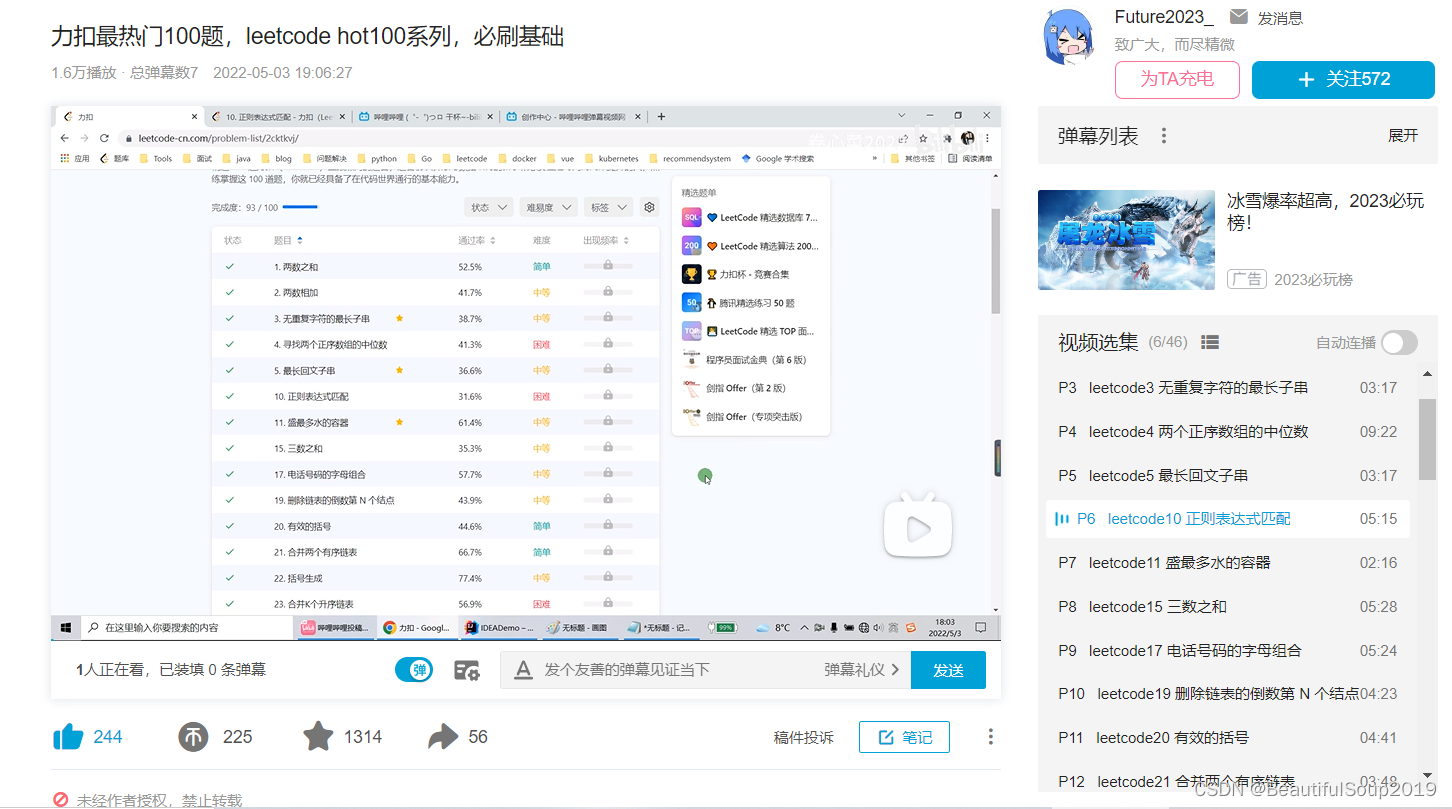Click the Chrome taskbar item 力扣 - Google
This screenshot has height=809, width=1452.
[417, 628]
